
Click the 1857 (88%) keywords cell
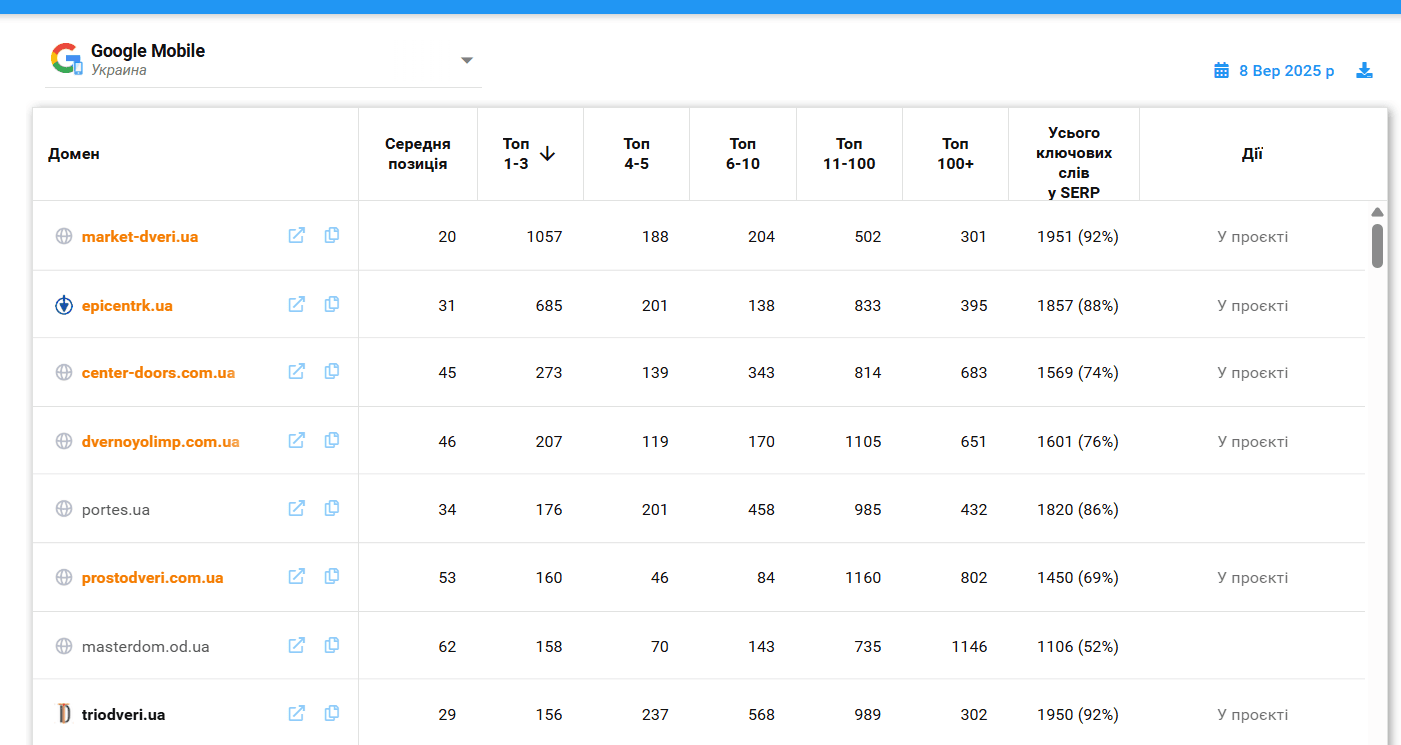click(1078, 305)
